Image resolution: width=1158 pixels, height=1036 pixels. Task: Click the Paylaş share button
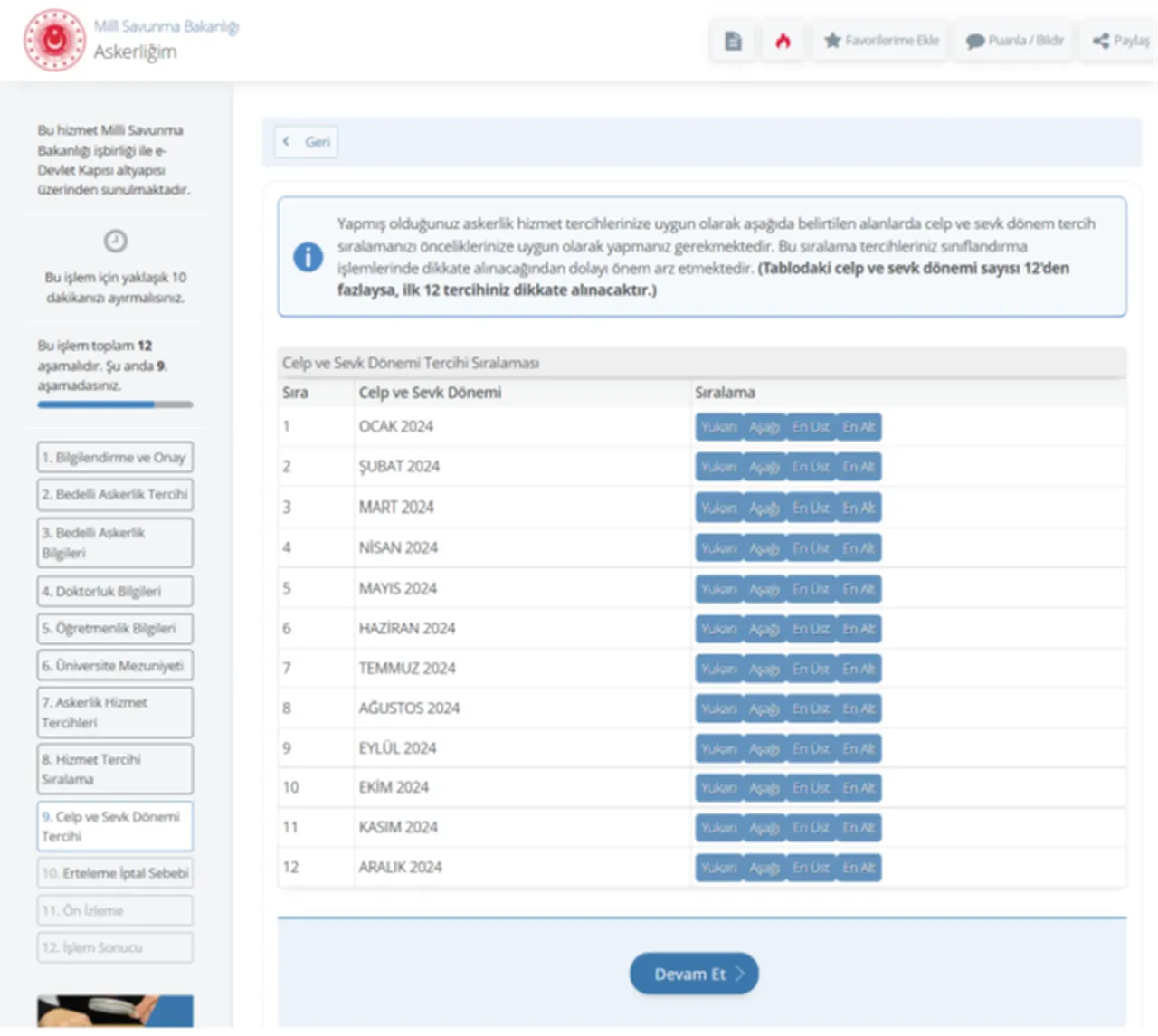[x=1121, y=41]
